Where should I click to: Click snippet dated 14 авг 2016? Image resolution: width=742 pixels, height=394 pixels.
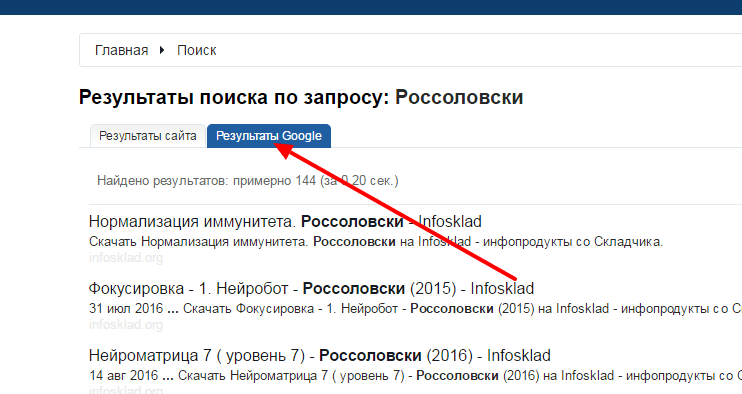415,376
